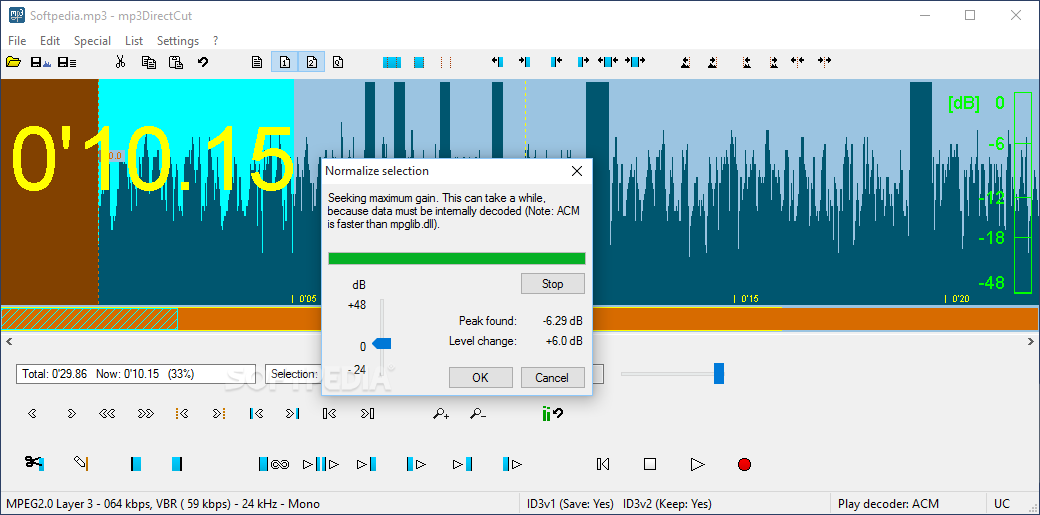This screenshot has height=515, width=1040.
Task: Click the wide blue select-all toolbar icon
Action: click(392, 62)
